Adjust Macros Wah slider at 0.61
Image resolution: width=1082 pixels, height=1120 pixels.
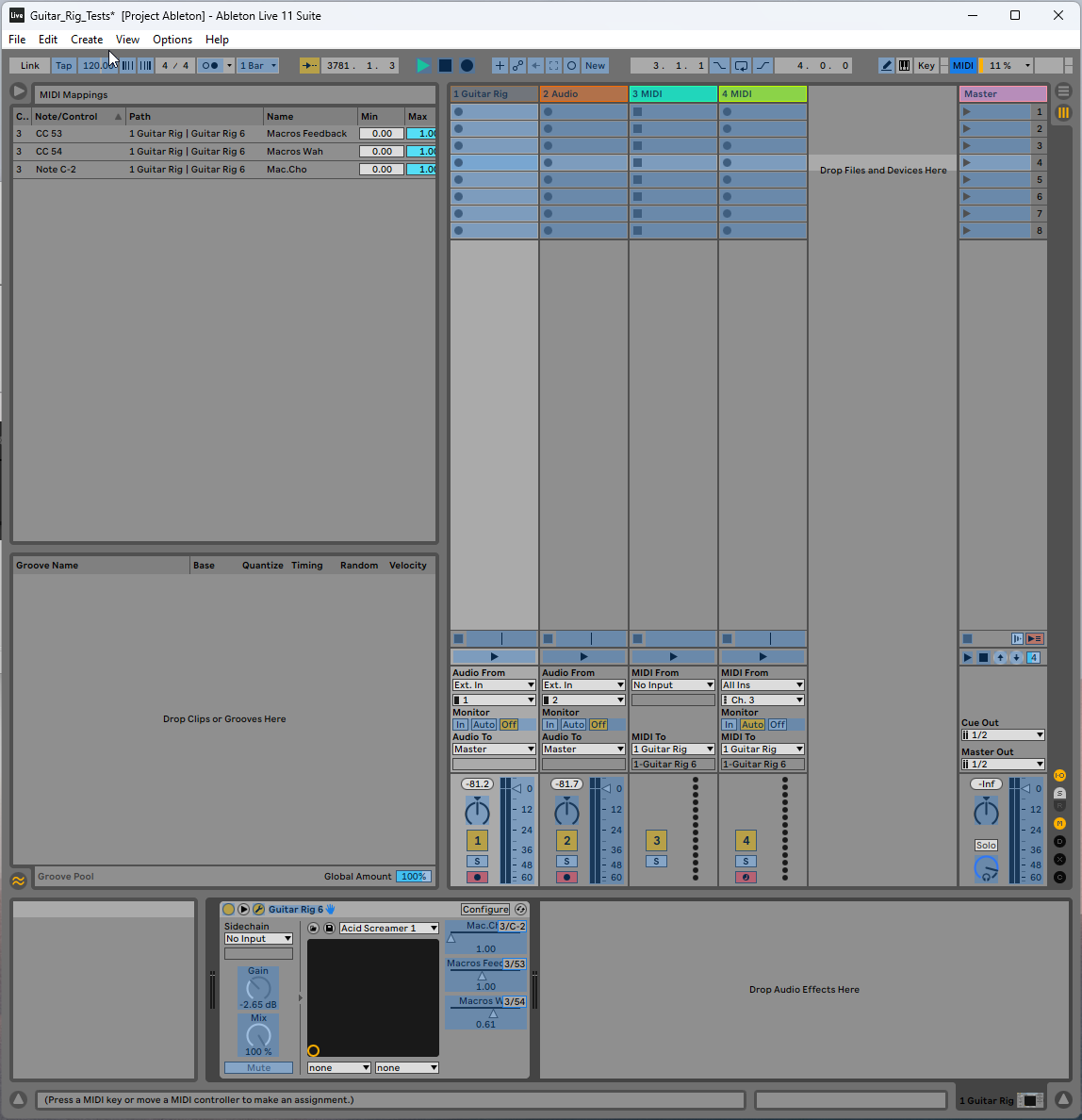tap(485, 1013)
